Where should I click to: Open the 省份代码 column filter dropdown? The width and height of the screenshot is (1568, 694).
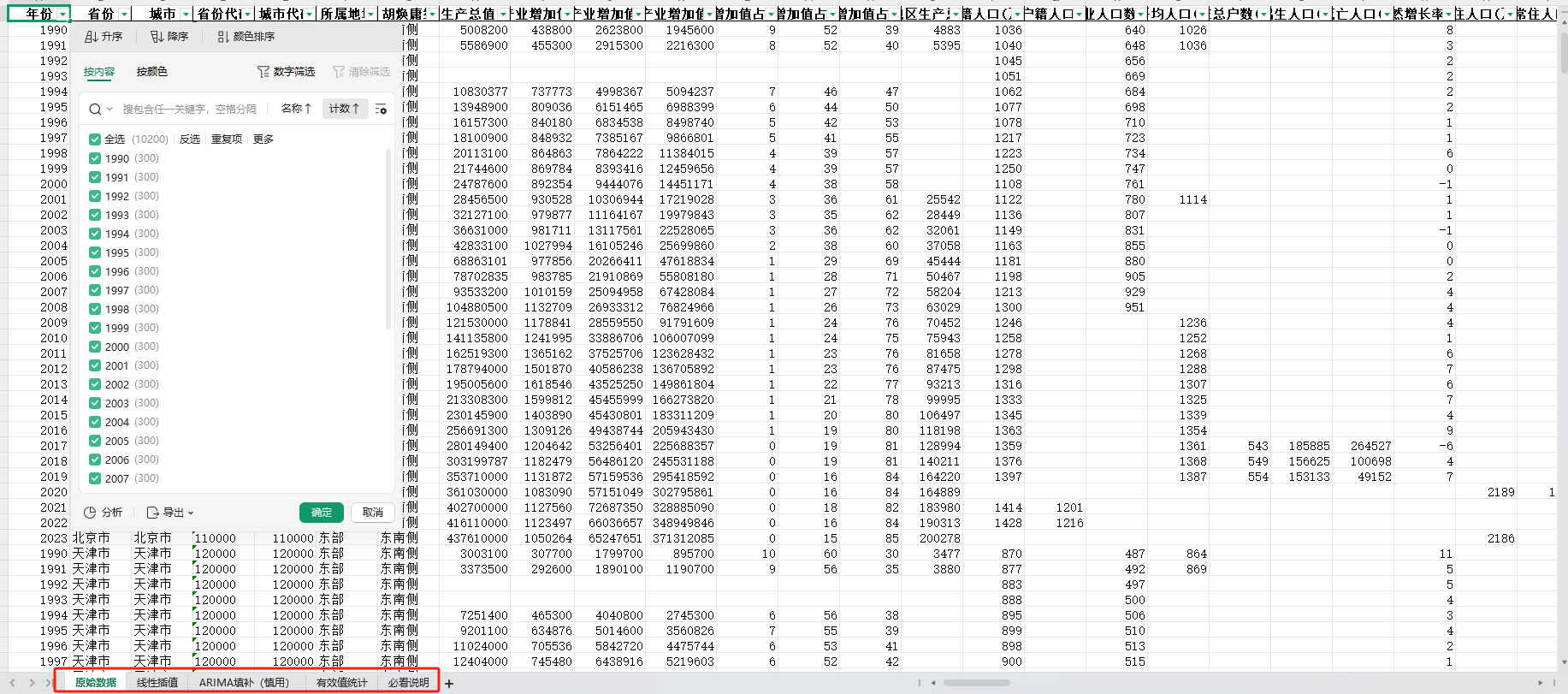click(x=247, y=15)
